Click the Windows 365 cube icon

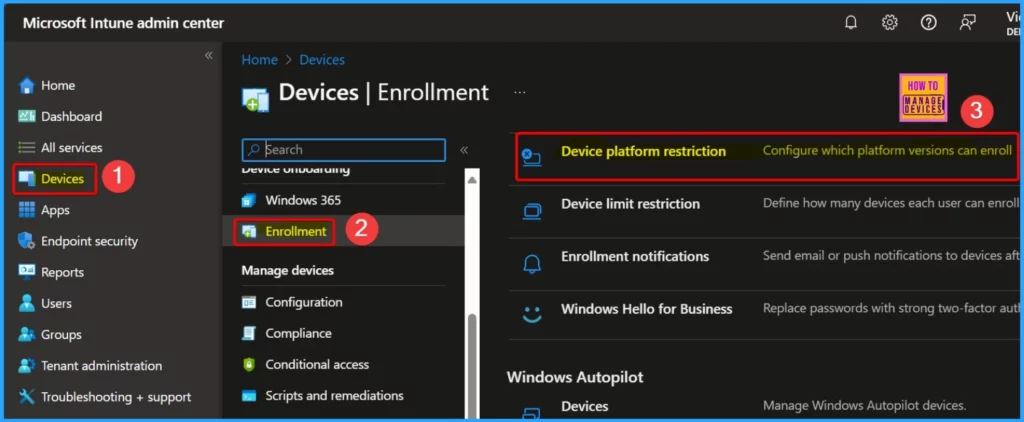click(x=249, y=200)
